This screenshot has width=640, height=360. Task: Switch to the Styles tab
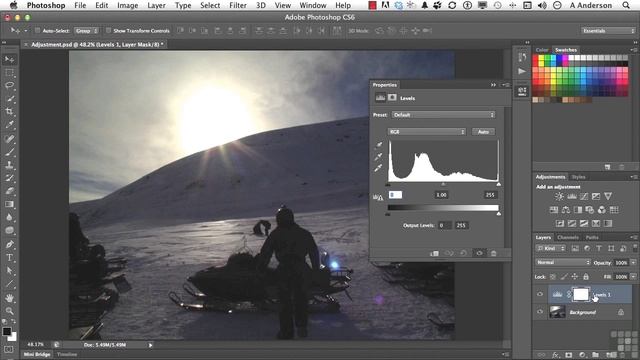click(x=578, y=177)
